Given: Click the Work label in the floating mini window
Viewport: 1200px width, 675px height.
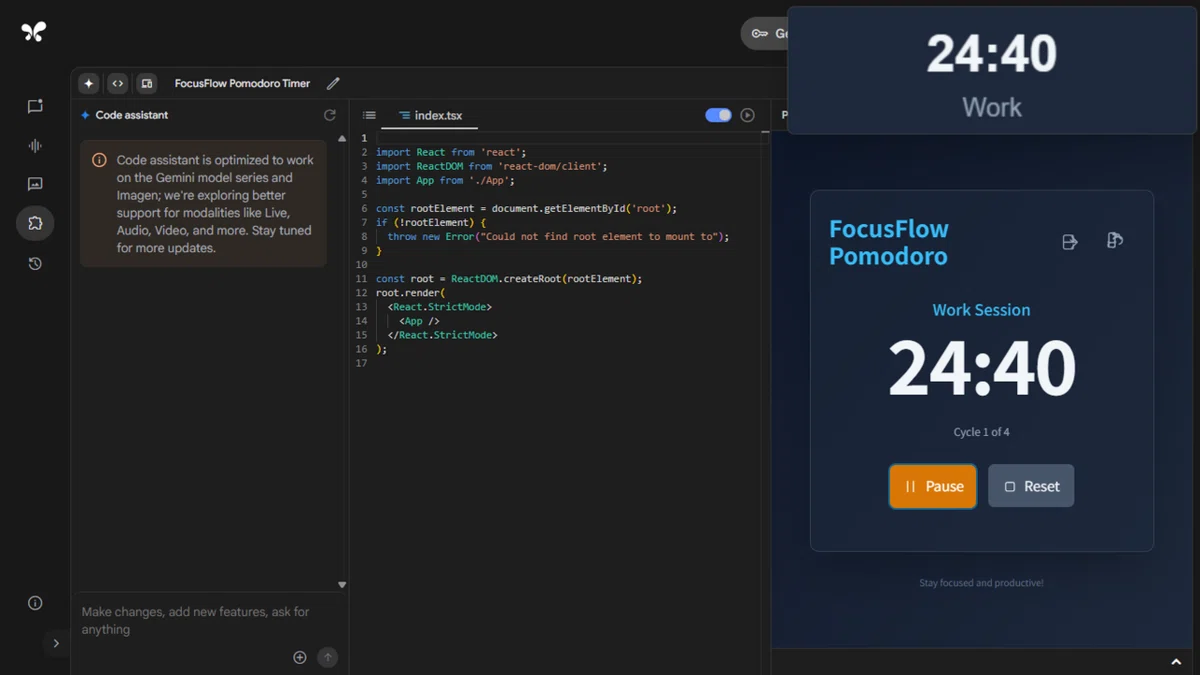Looking at the screenshot, I should 992,107.
